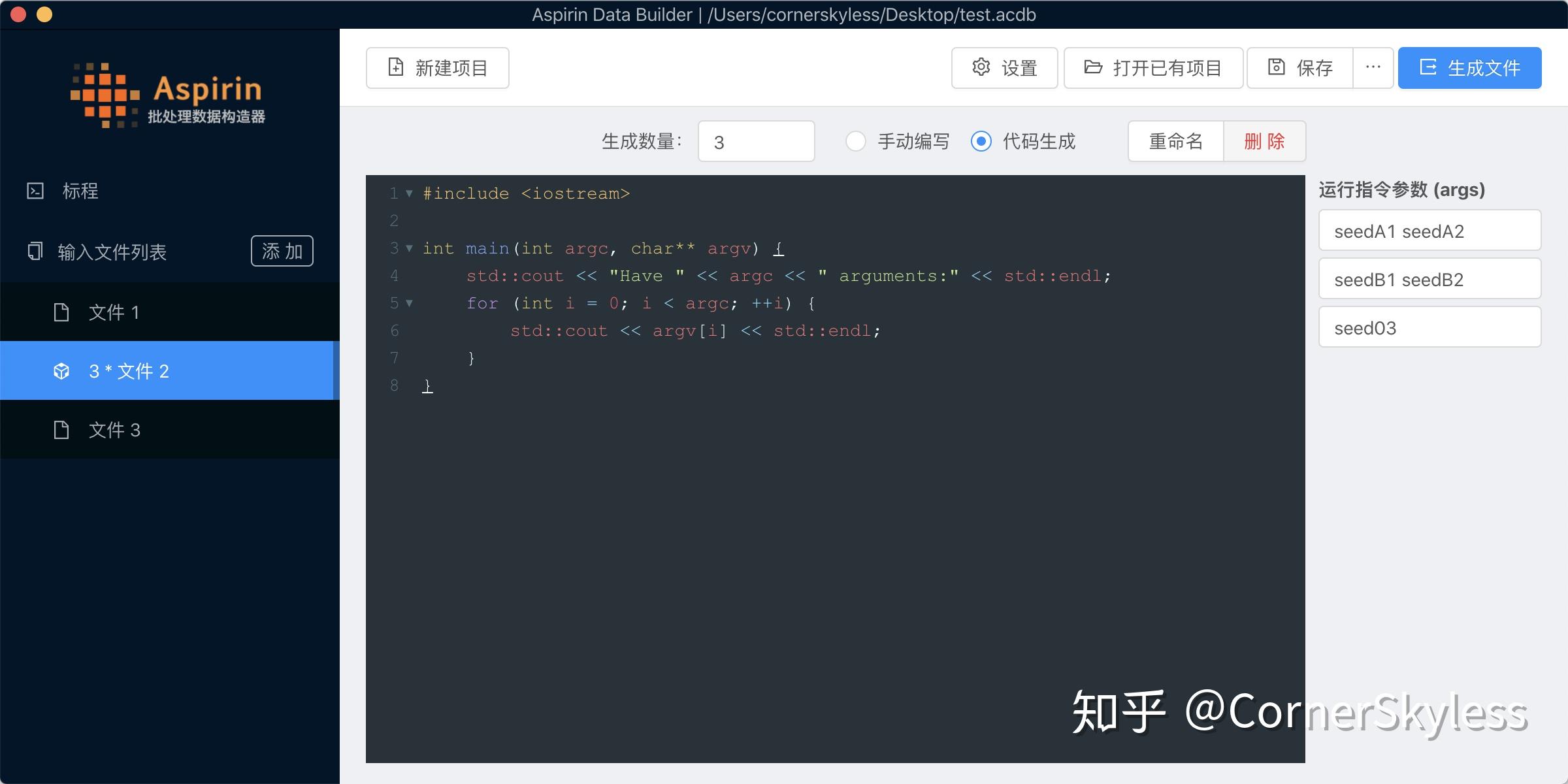Select the 代码生成 radio option

(x=981, y=141)
